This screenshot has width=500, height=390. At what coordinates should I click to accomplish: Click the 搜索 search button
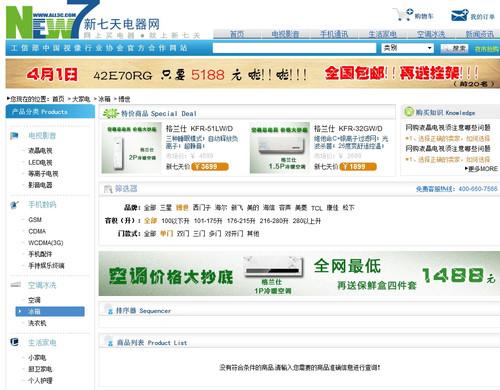(455, 49)
